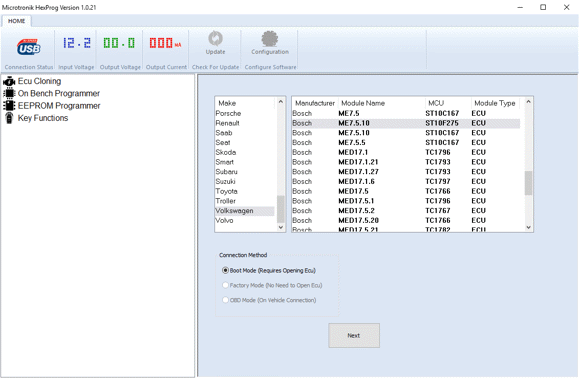Click the blue Input Voltage display
This screenshot has width=579, height=378.
[76, 43]
